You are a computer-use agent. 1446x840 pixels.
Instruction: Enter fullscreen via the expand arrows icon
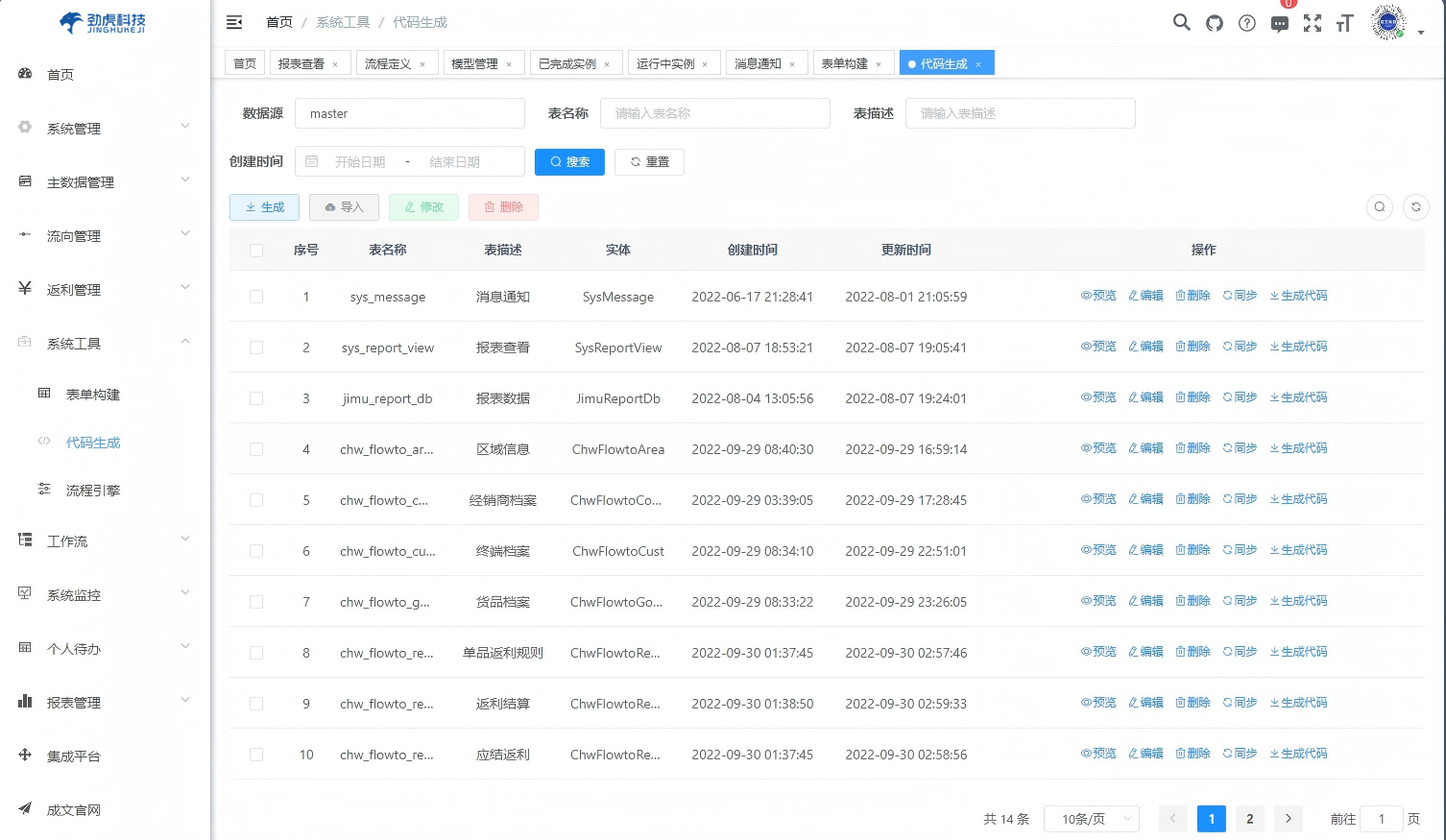pyautogui.click(x=1312, y=22)
